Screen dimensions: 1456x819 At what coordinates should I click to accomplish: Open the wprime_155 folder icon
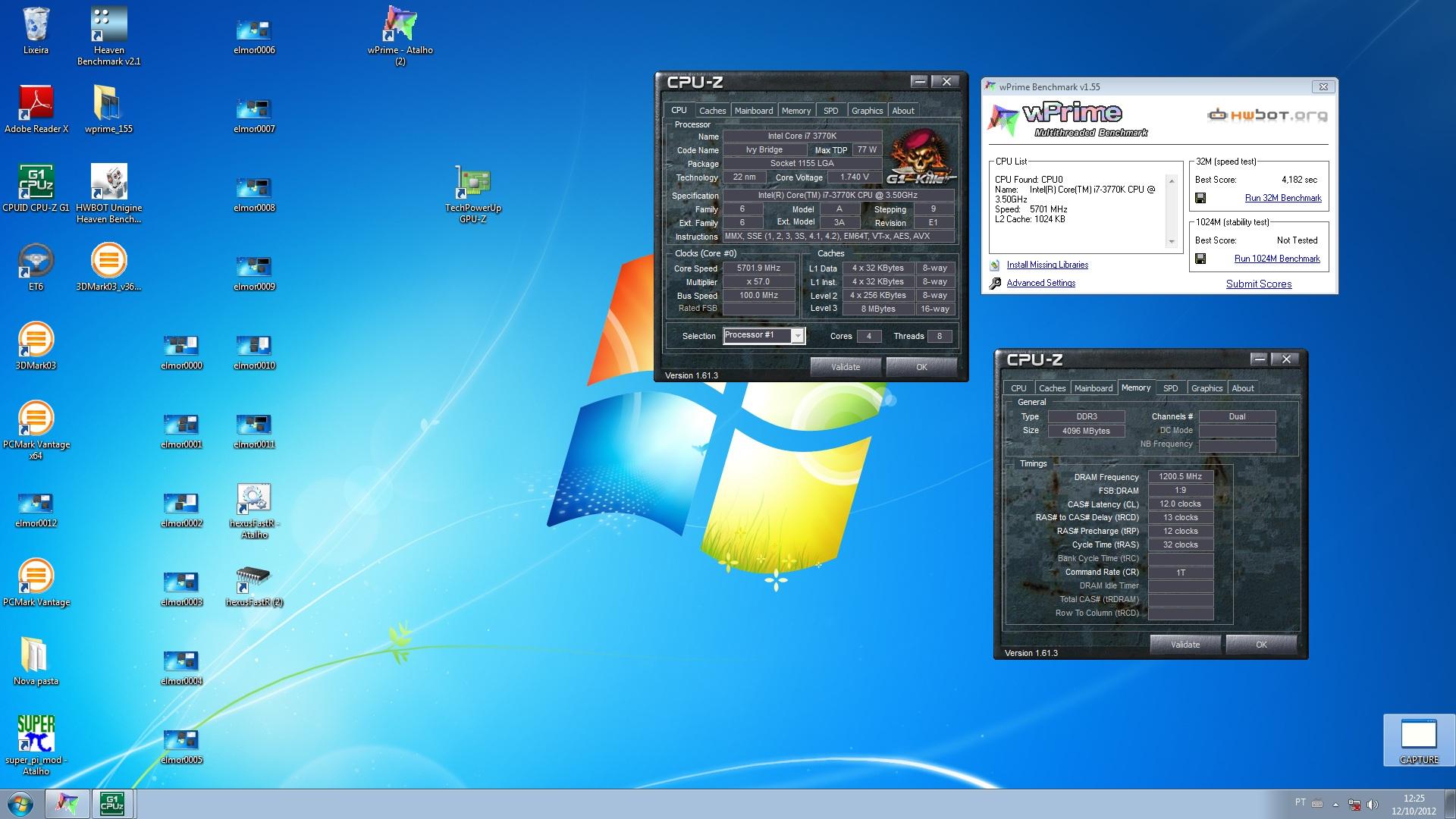pos(108,109)
